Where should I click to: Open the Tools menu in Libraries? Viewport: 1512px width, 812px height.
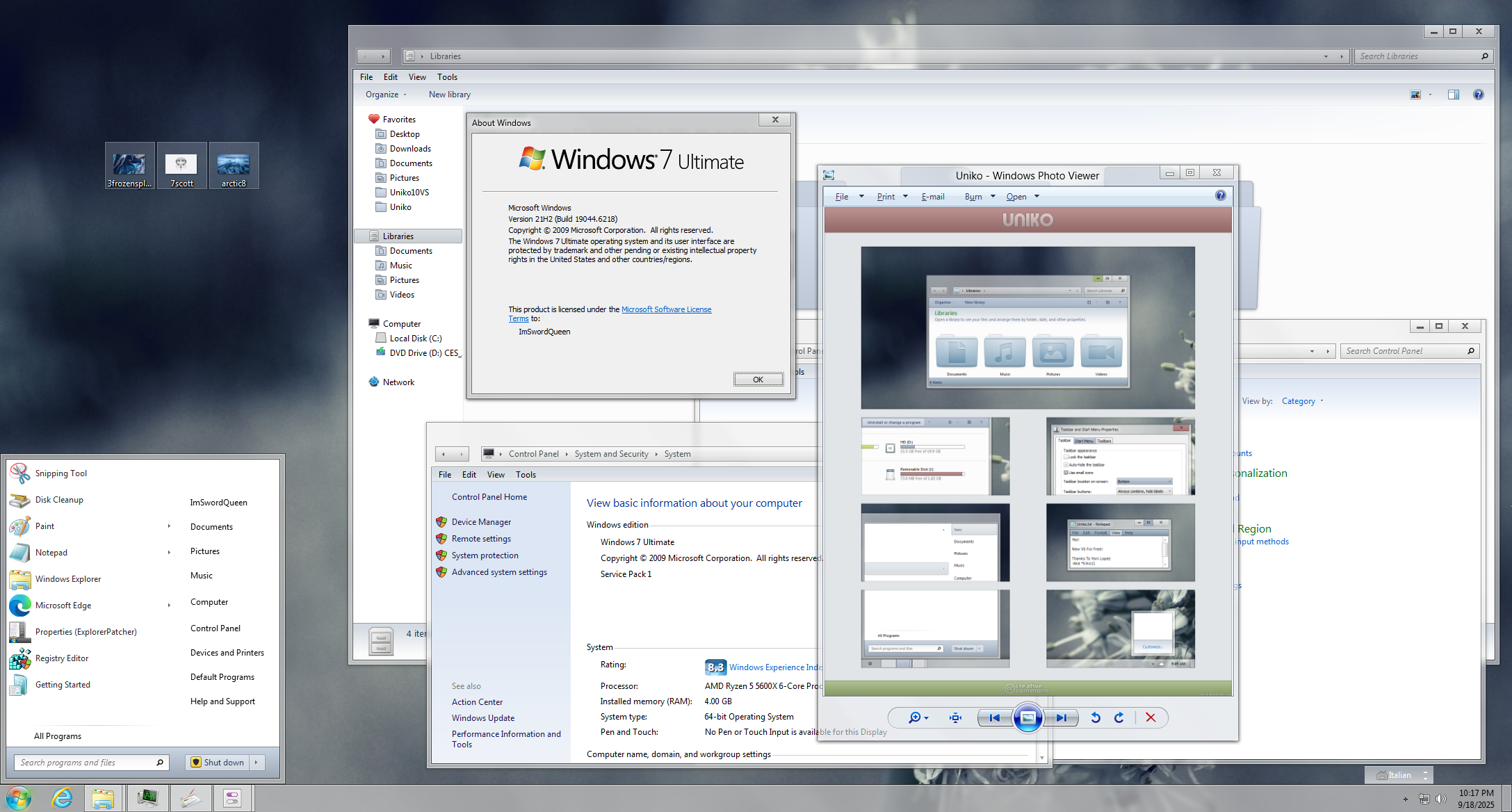pos(447,77)
